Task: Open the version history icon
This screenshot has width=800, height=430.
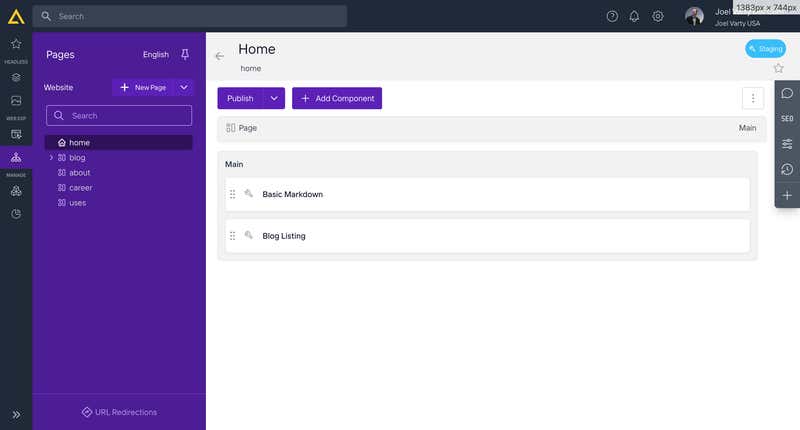Action: 787,169
